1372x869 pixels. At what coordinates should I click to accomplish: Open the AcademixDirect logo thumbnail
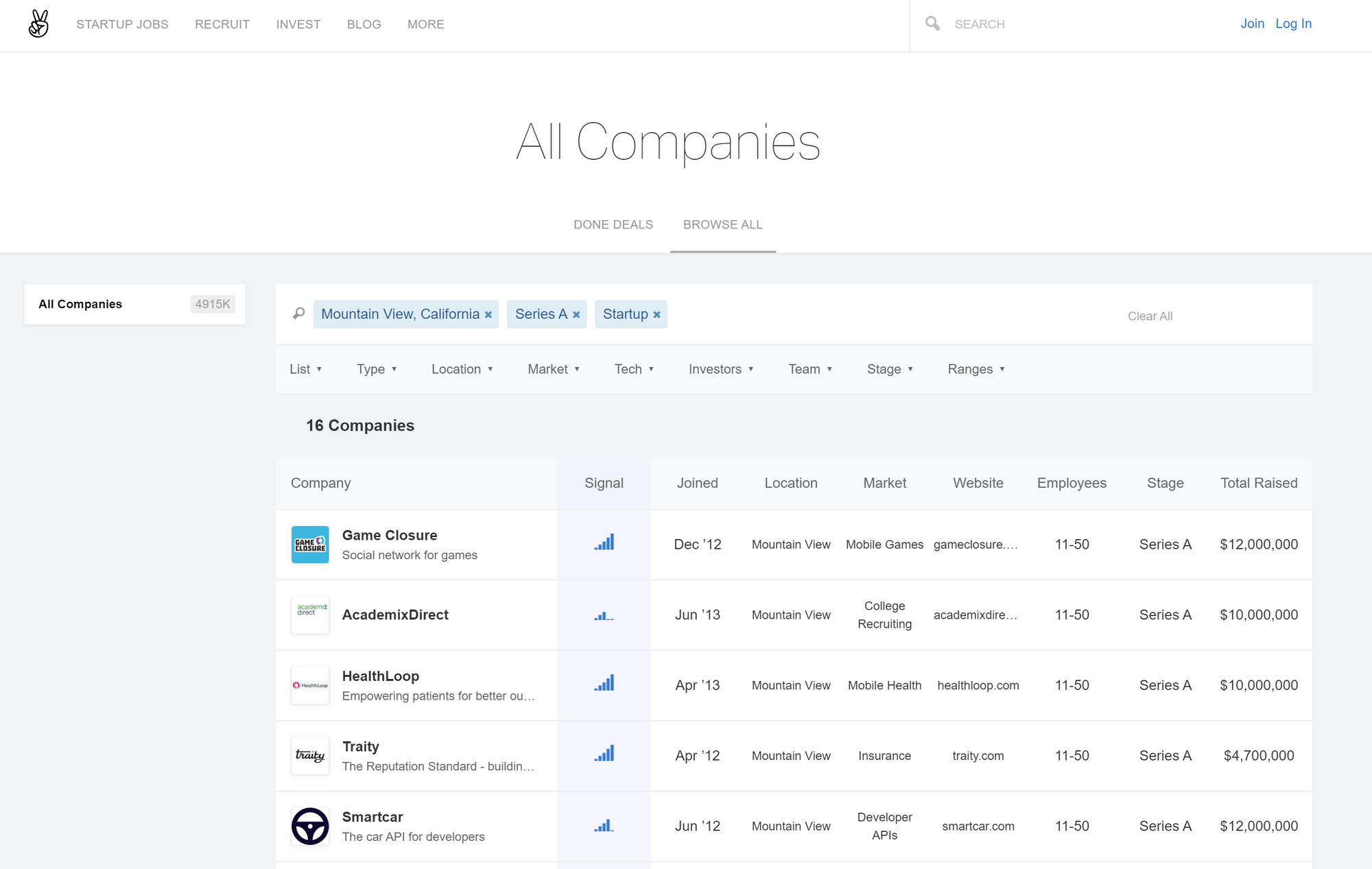pyautogui.click(x=310, y=615)
